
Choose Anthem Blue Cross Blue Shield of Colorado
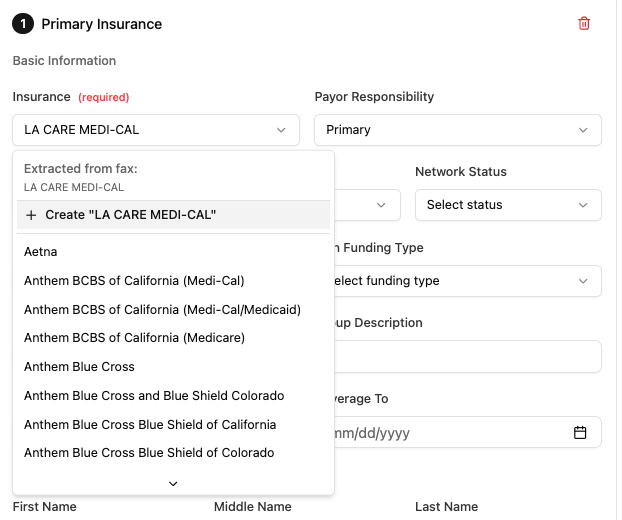173,453
